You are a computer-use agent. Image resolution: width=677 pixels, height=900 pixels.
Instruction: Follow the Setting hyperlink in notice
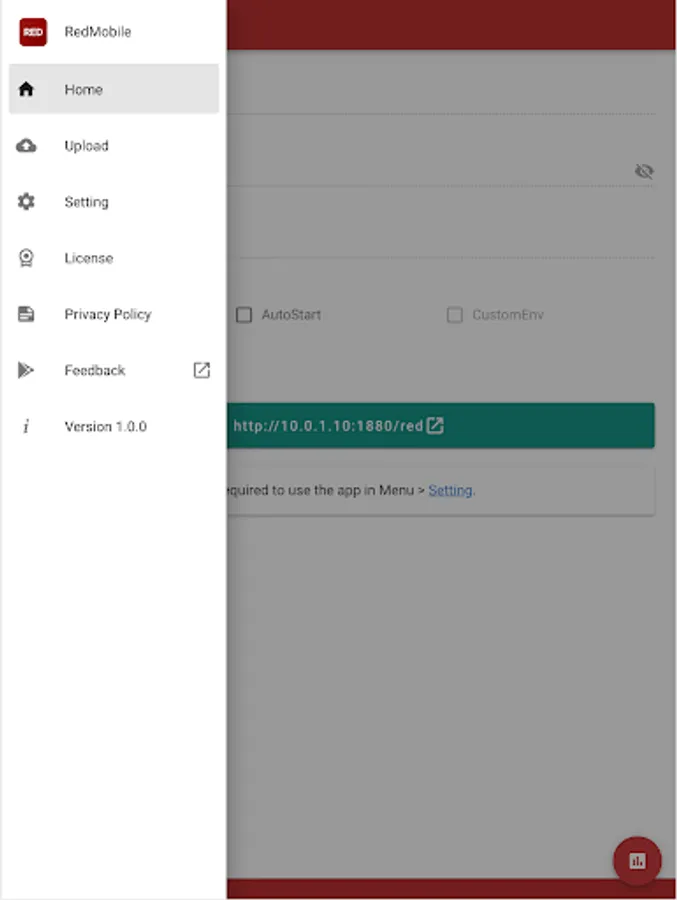[x=450, y=490]
